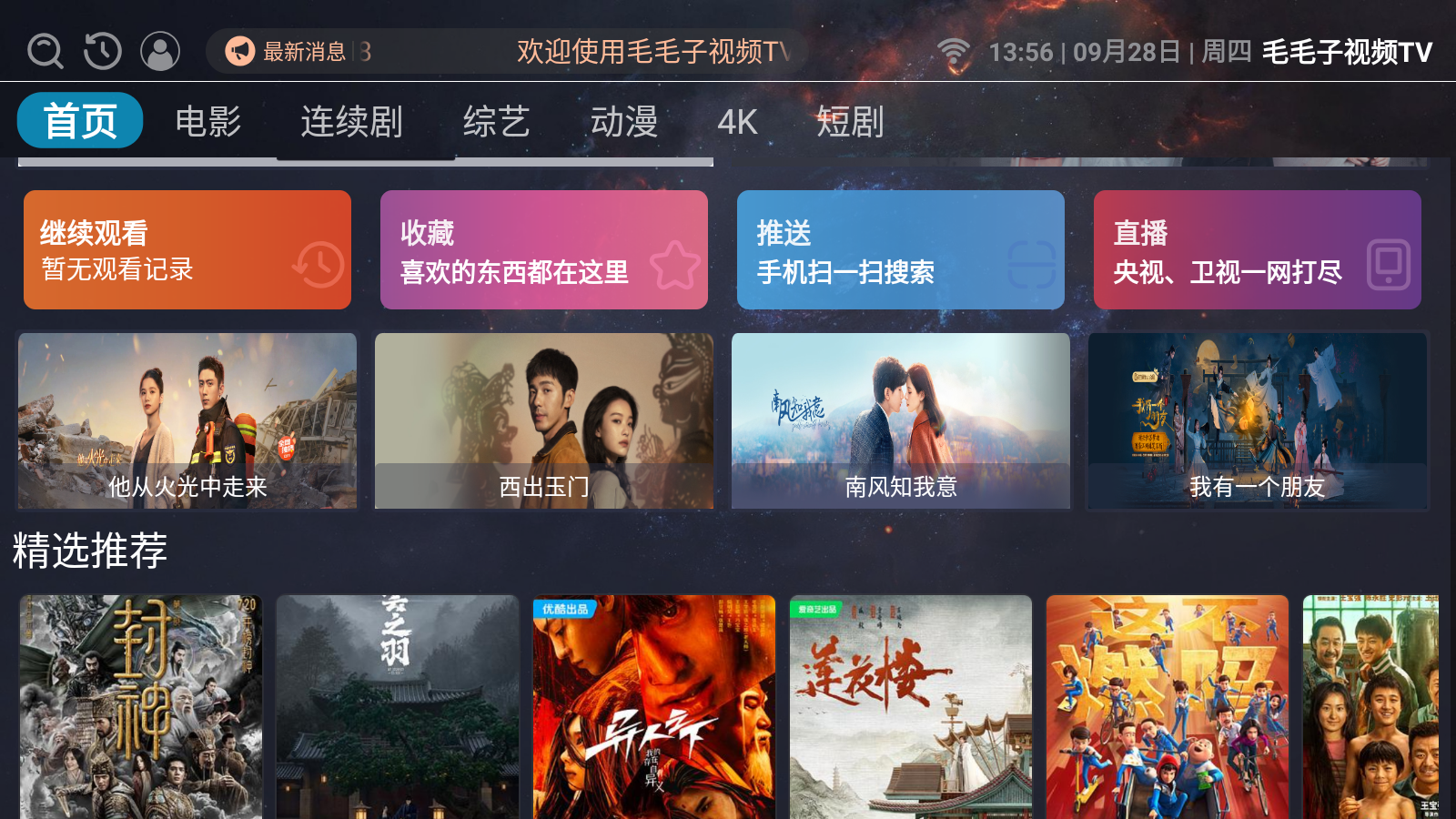1456x819 pixels.
Task: Select the 综艺 tab
Action: click(x=497, y=121)
